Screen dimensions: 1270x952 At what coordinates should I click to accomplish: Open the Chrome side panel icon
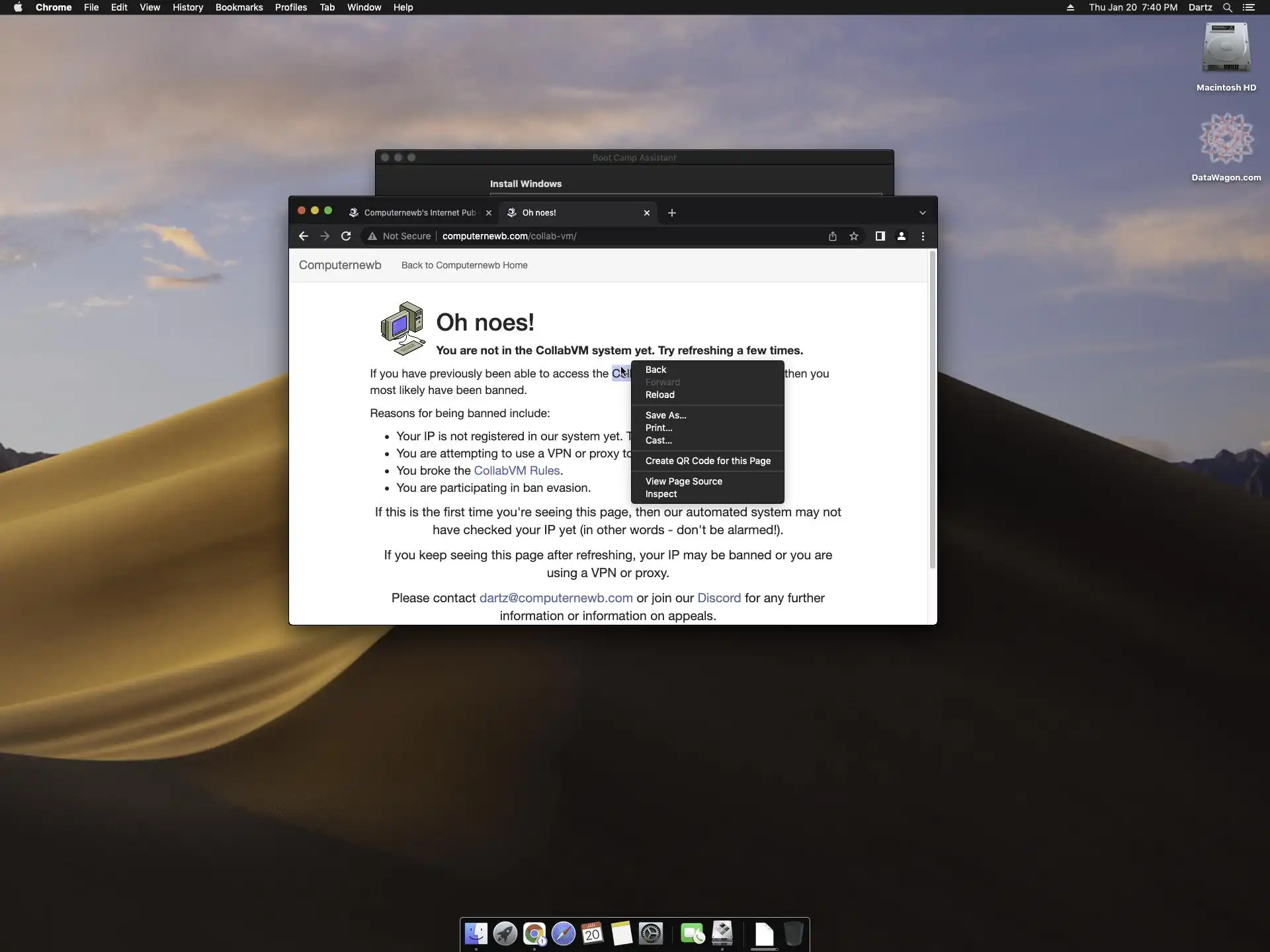pos(880,236)
